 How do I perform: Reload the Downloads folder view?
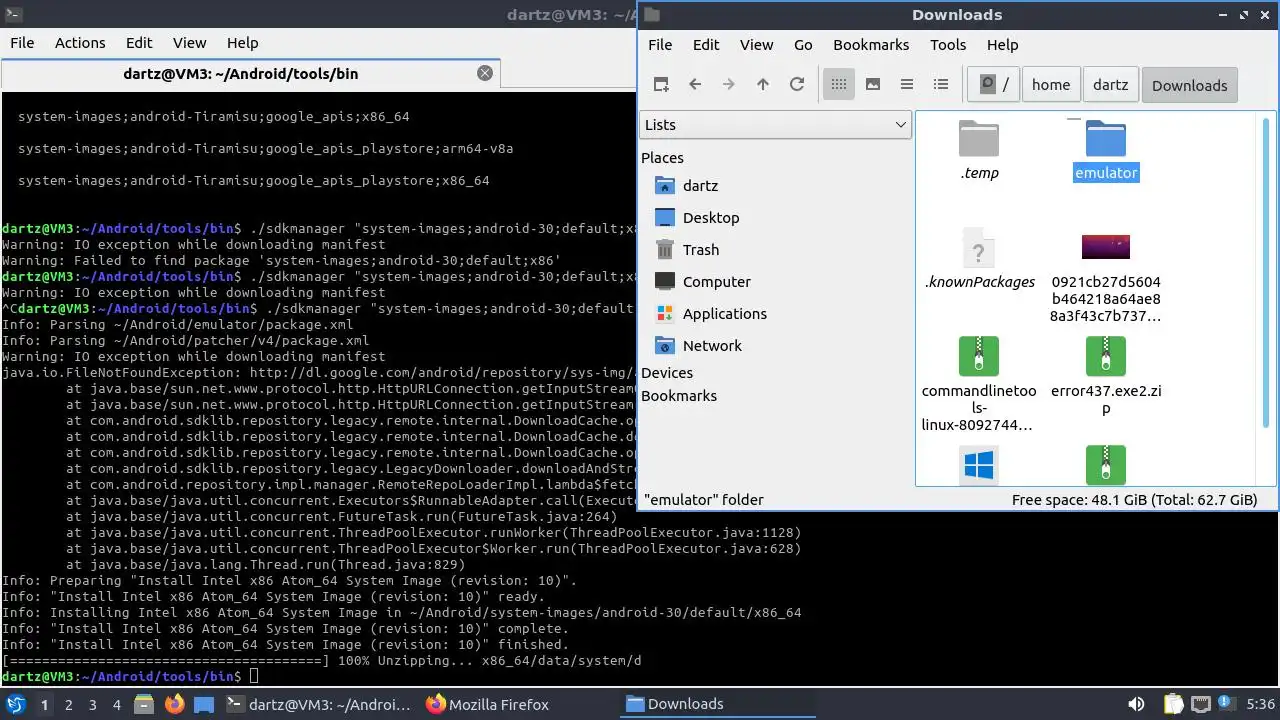point(797,85)
